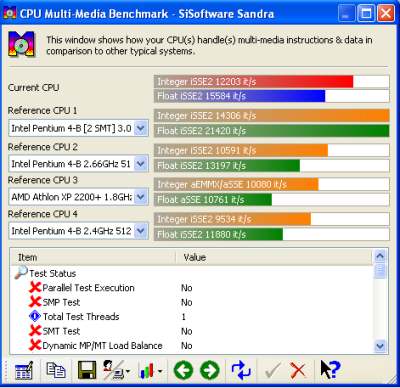Screen dimensions: 400x388
Task: Select the SMP Test text
Action: click(61, 302)
